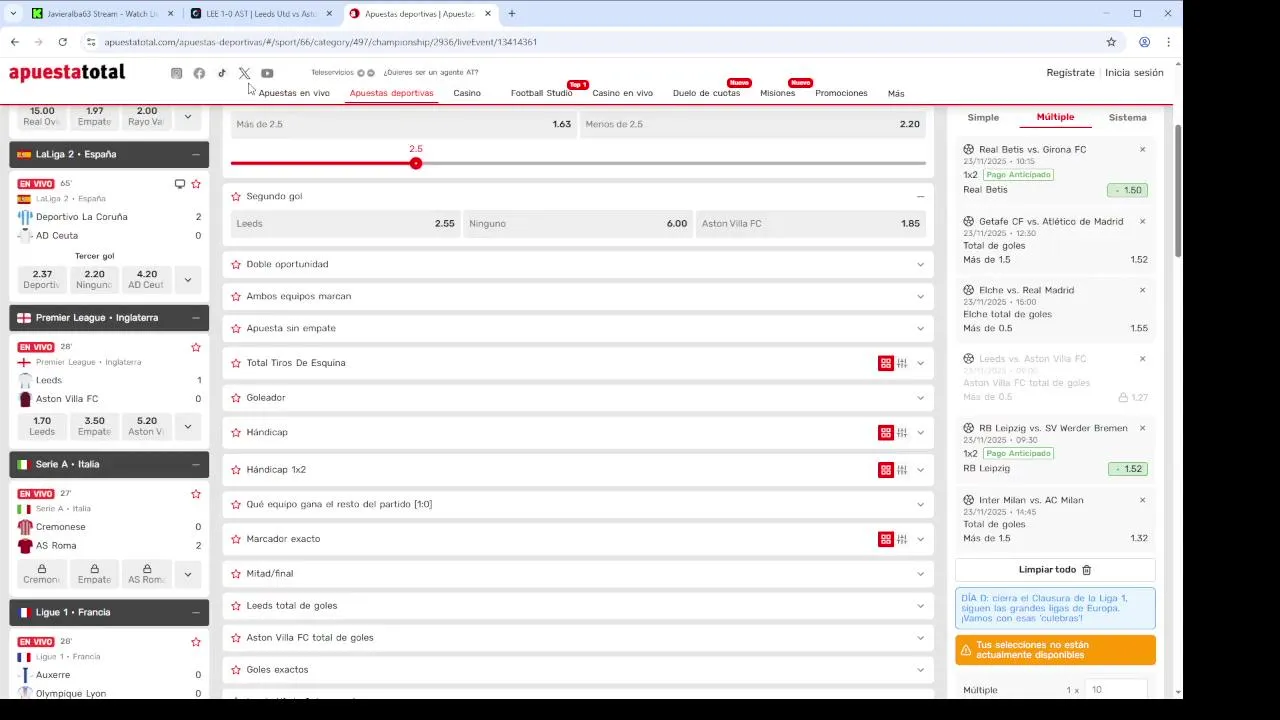Screen dimensions: 1280x720
Task: Expand more markets for Deportivo La Coruña odds
Action: click(x=187, y=279)
